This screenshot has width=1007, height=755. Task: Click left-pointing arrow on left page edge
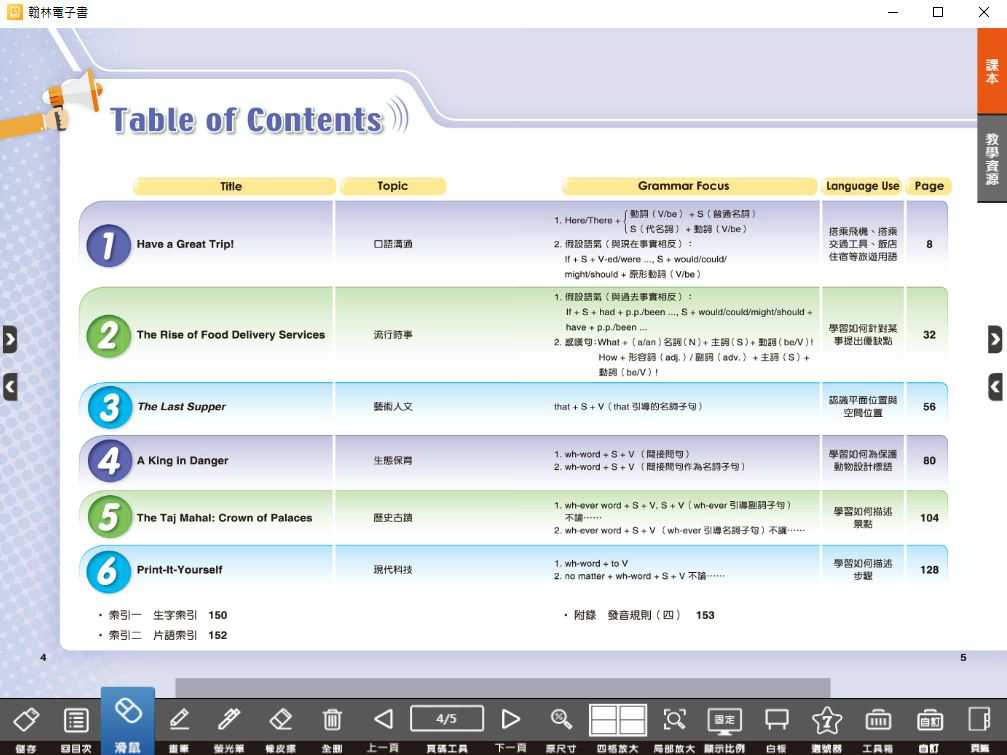(x=10, y=387)
